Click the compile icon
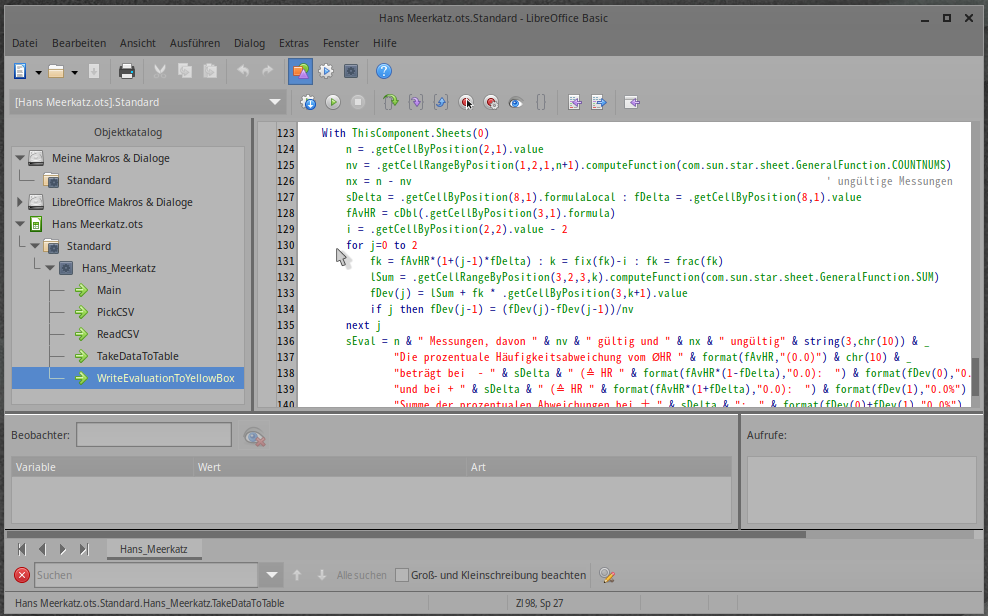Viewport: 988px width, 616px height. [308, 102]
